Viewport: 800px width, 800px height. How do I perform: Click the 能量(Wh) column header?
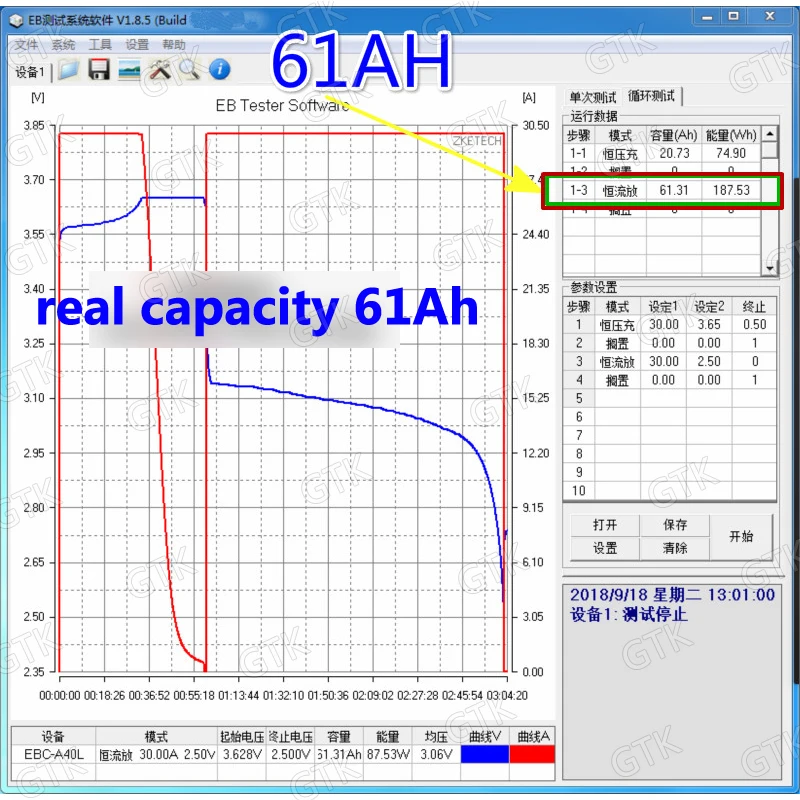coord(731,135)
